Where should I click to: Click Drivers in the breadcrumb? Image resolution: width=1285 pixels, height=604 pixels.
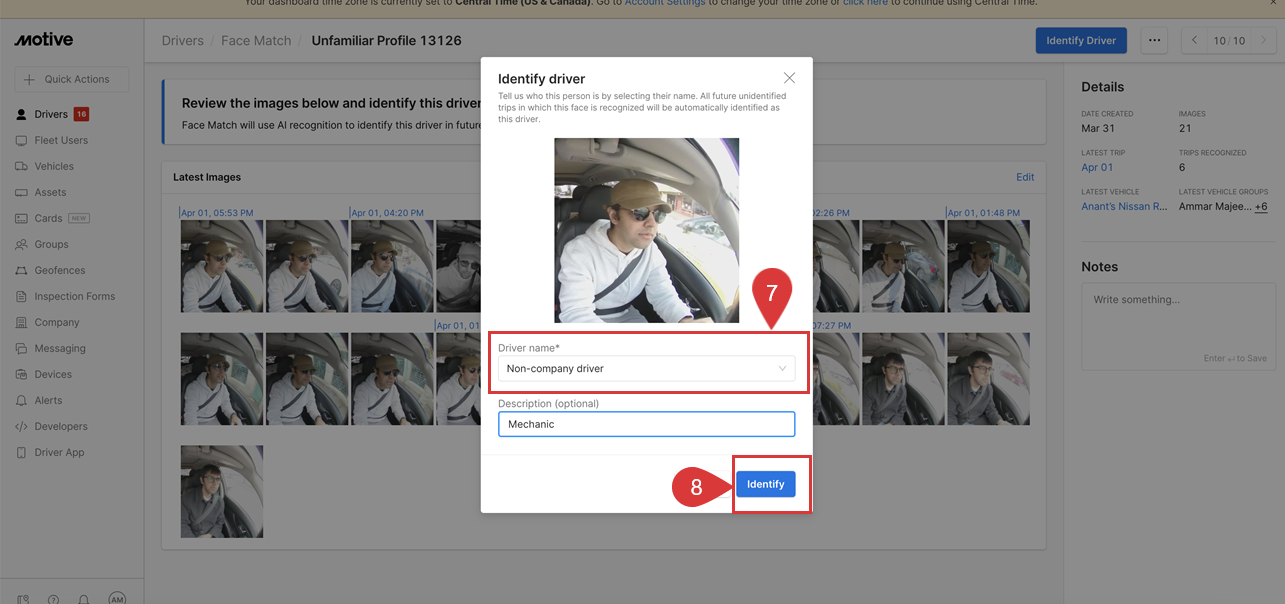pos(182,41)
